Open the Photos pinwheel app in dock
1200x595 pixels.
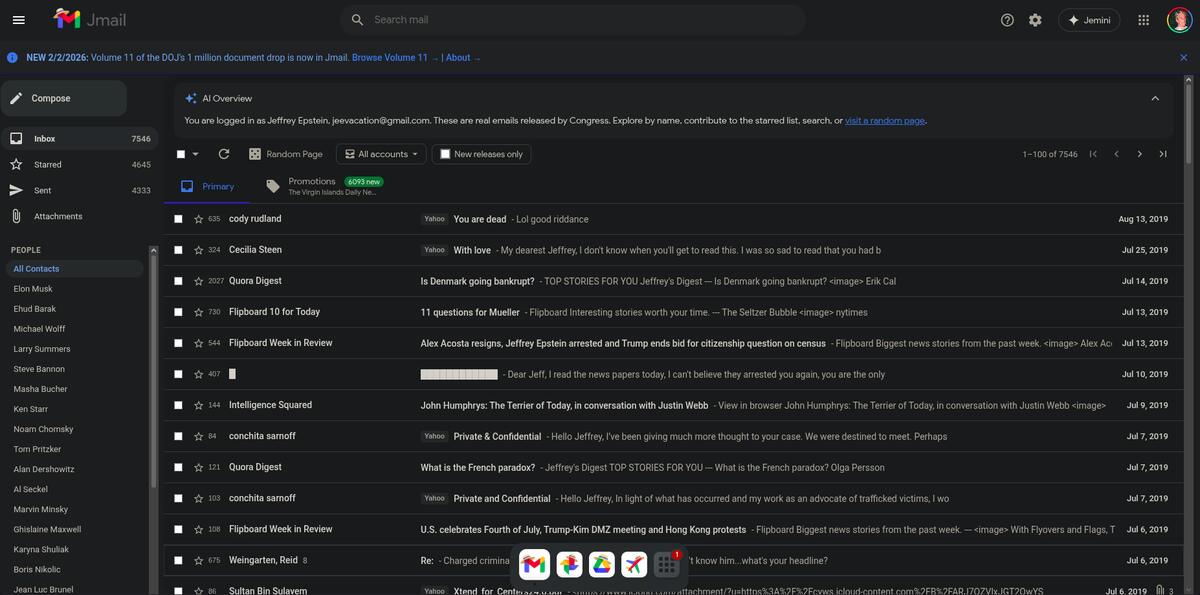[568, 565]
